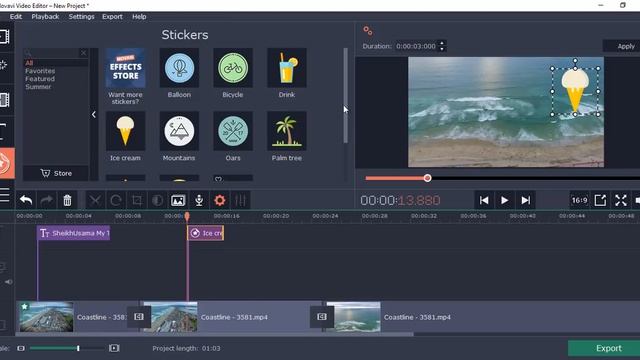Screen dimensions: 640x360
Task: Click the Rotate tool icon
Action: pyautogui.click(x=116, y=200)
